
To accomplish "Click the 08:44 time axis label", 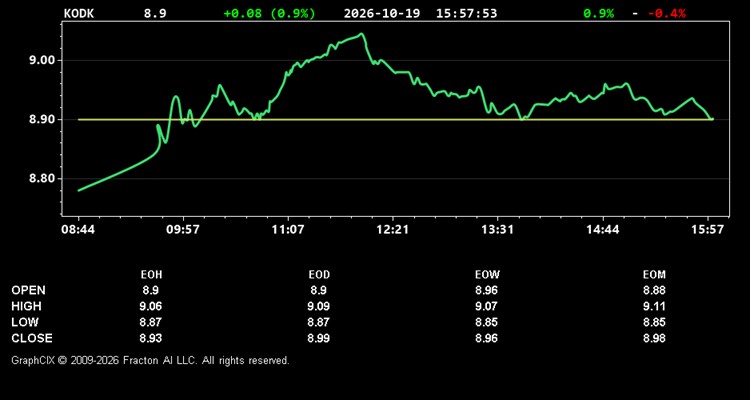I will [78, 230].
